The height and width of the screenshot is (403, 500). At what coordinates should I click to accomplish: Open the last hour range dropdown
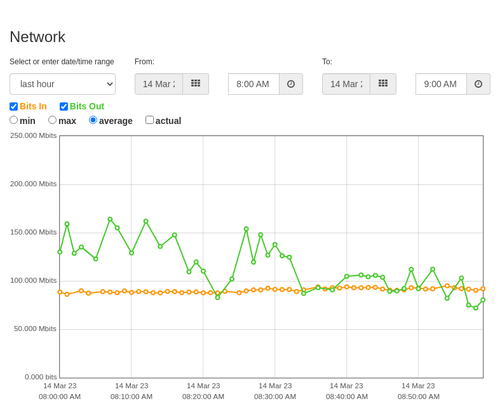(x=63, y=84)
